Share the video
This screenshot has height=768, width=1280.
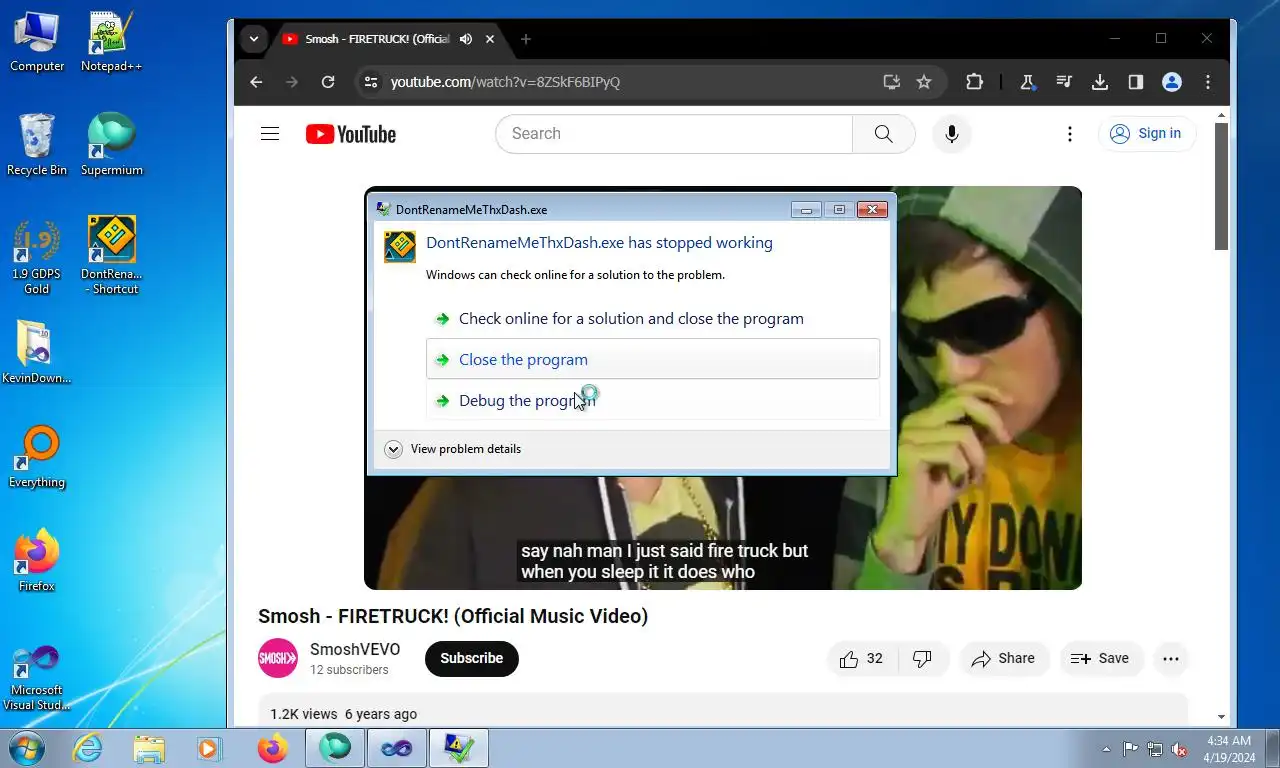1004,658
